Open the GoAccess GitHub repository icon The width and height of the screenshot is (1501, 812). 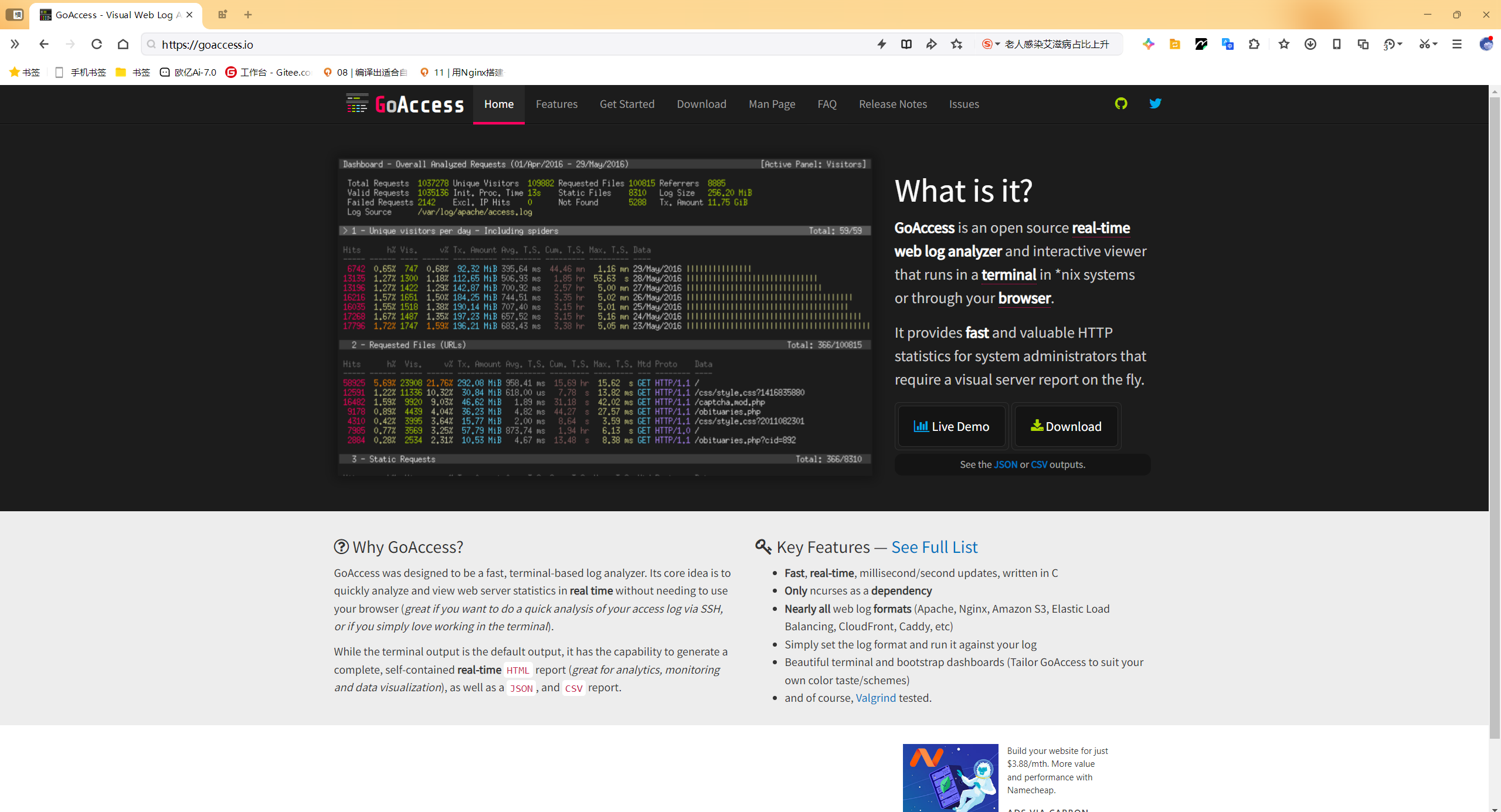coord(1121,104)
